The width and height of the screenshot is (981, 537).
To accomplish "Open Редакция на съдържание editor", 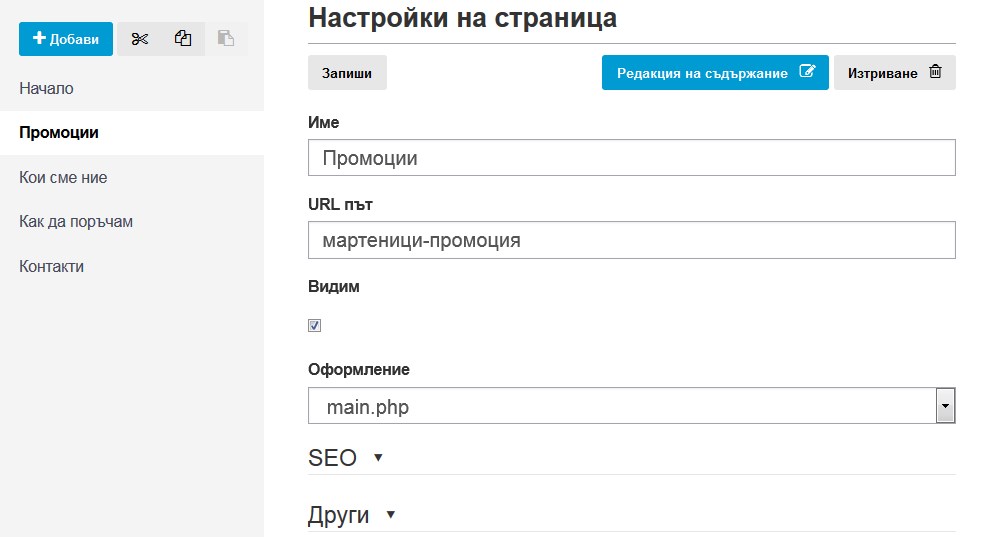I will pyautogui.click(x=715, y=73).
